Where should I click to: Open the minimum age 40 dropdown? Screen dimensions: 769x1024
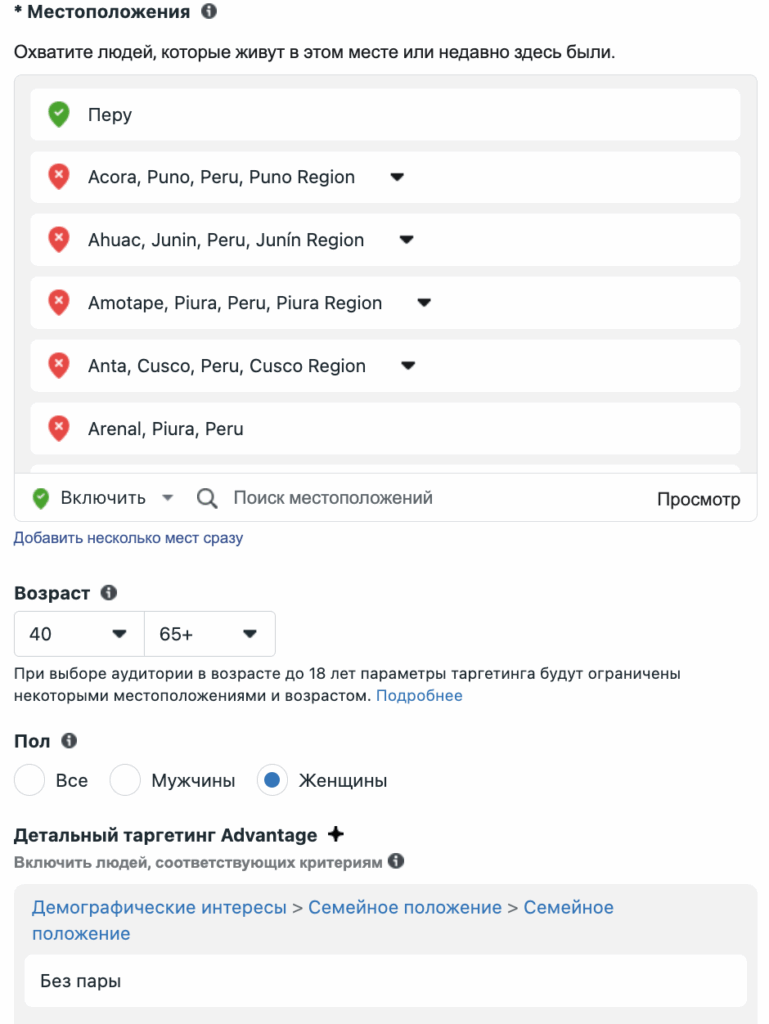coord(79,633)
